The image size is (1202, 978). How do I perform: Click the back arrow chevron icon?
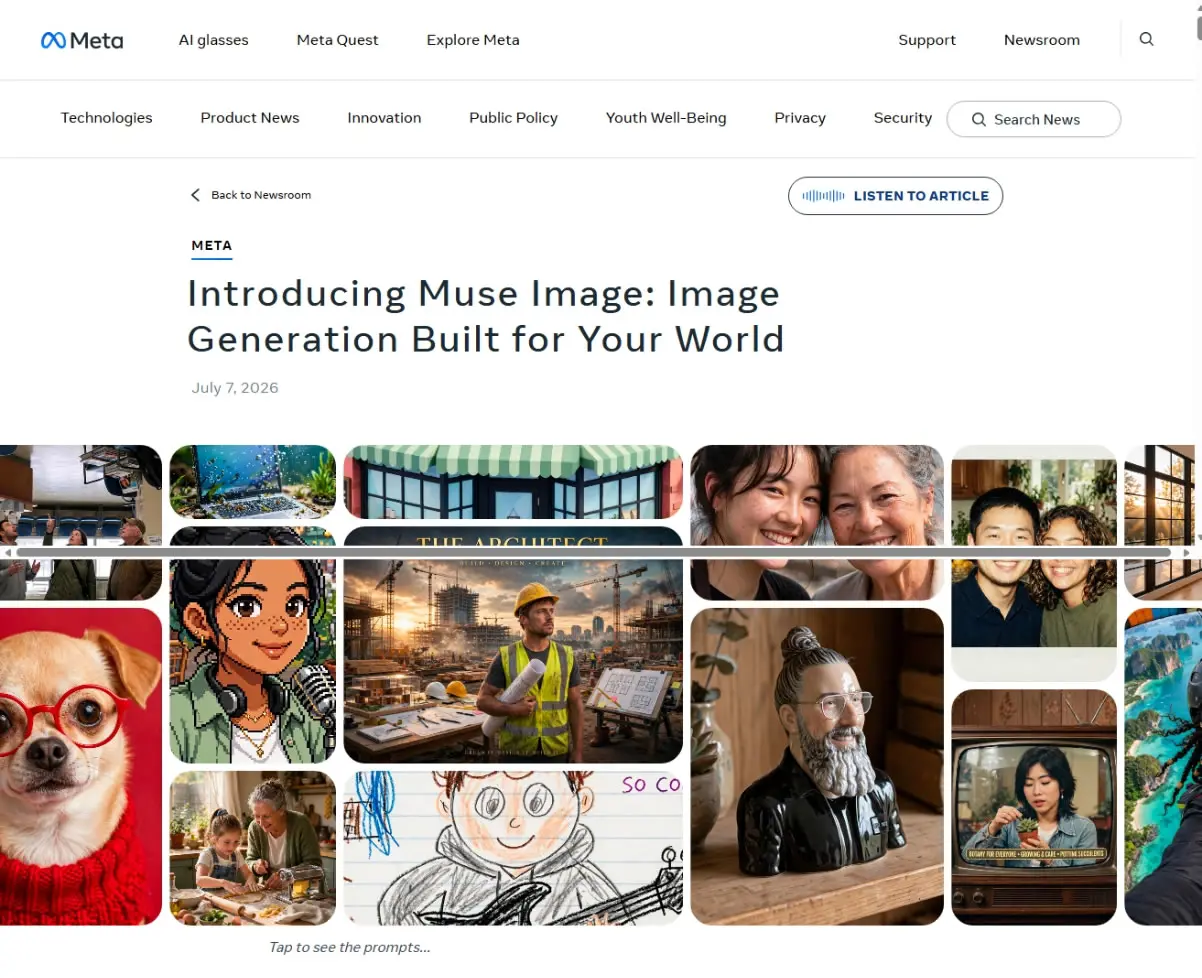pos(195,195)
